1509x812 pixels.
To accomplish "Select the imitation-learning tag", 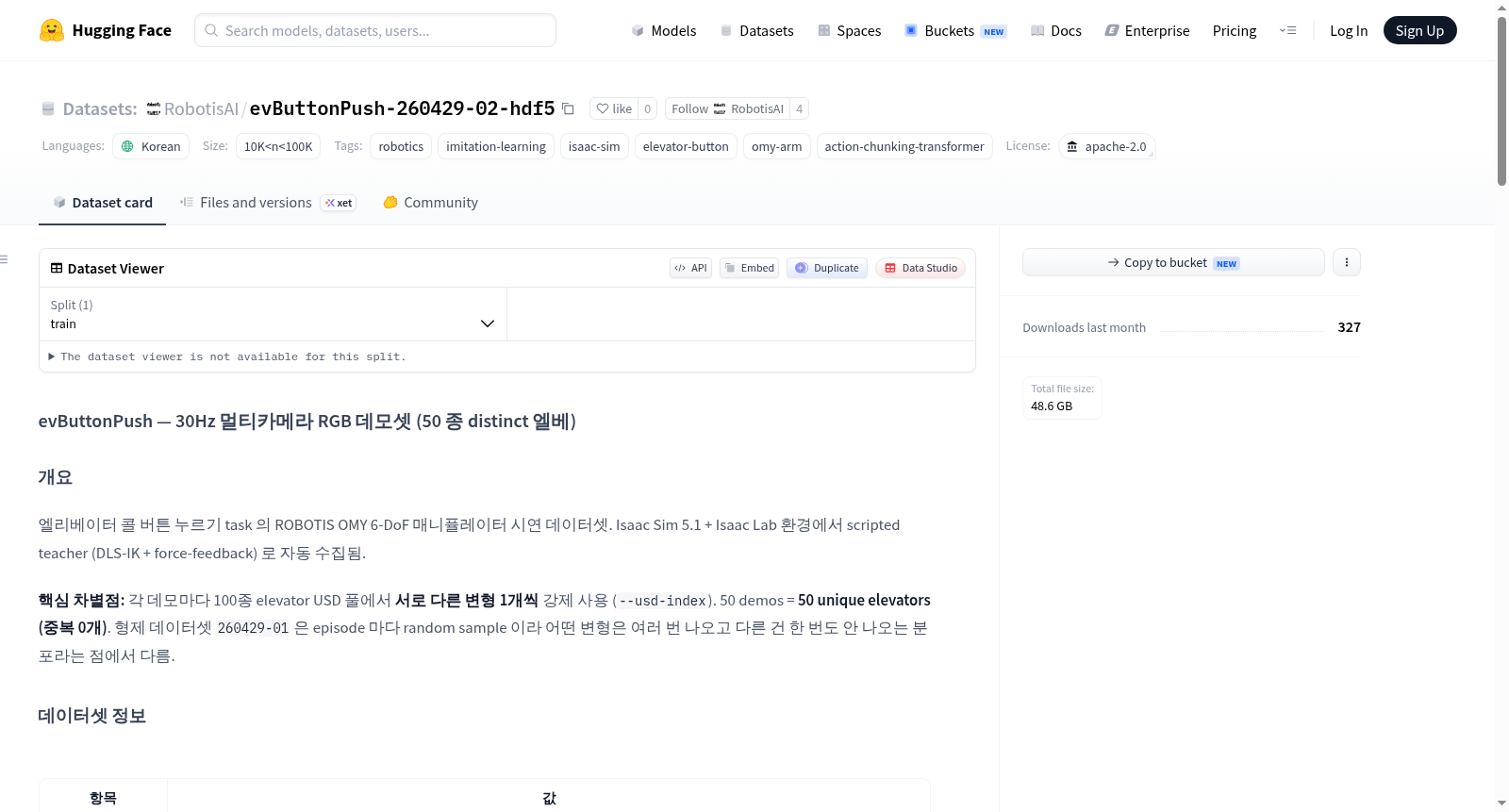I will tap(496, 146).
